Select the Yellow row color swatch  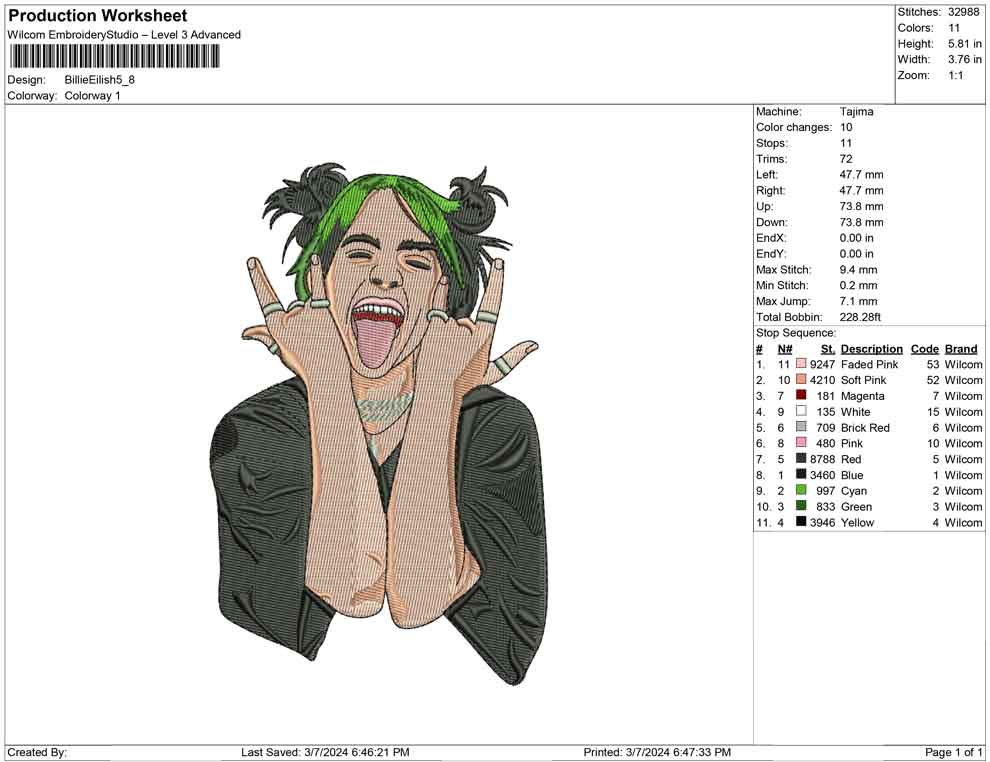801,521
